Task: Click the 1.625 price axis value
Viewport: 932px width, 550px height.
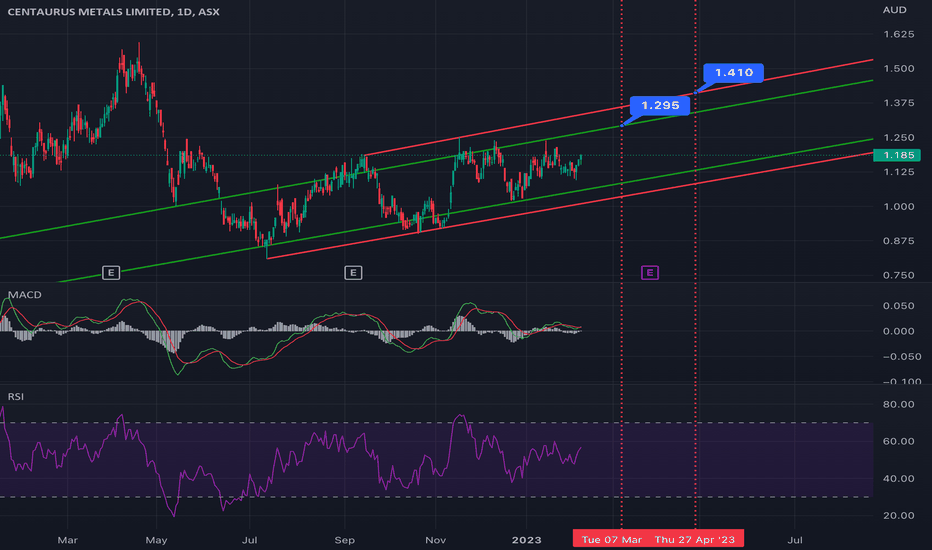Action: pyautogui.click(x=899, y=34)
